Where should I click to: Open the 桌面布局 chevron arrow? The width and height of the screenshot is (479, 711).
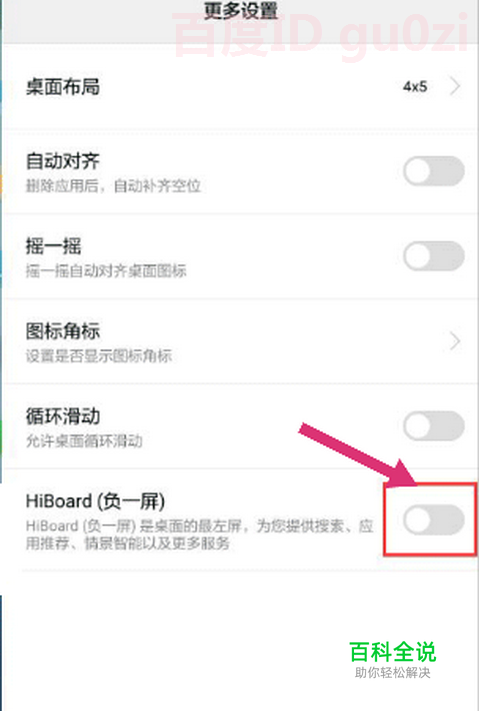click(455, 86)
